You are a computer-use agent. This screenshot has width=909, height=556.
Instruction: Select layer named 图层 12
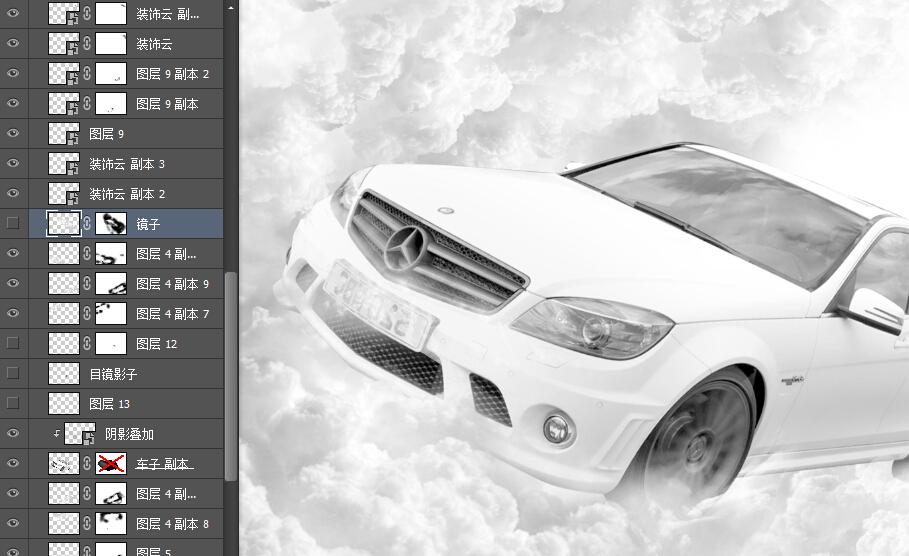(x=157, y=344)
